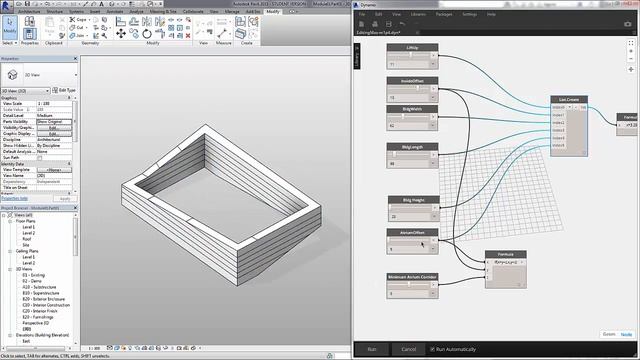Screen dimensions: 640x360
Task: Click Undo arrow in Dynamo toolbar
Action: pos(402,24)
